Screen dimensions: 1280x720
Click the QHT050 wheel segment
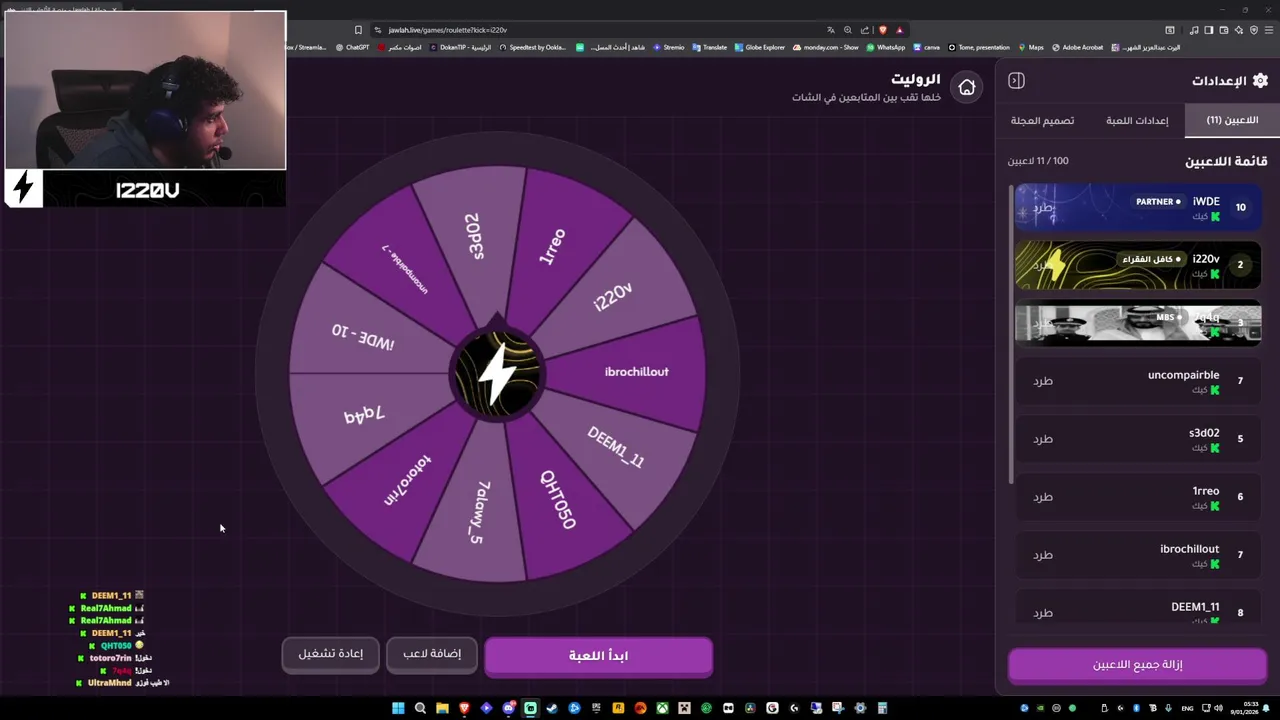tap(560, 500)
